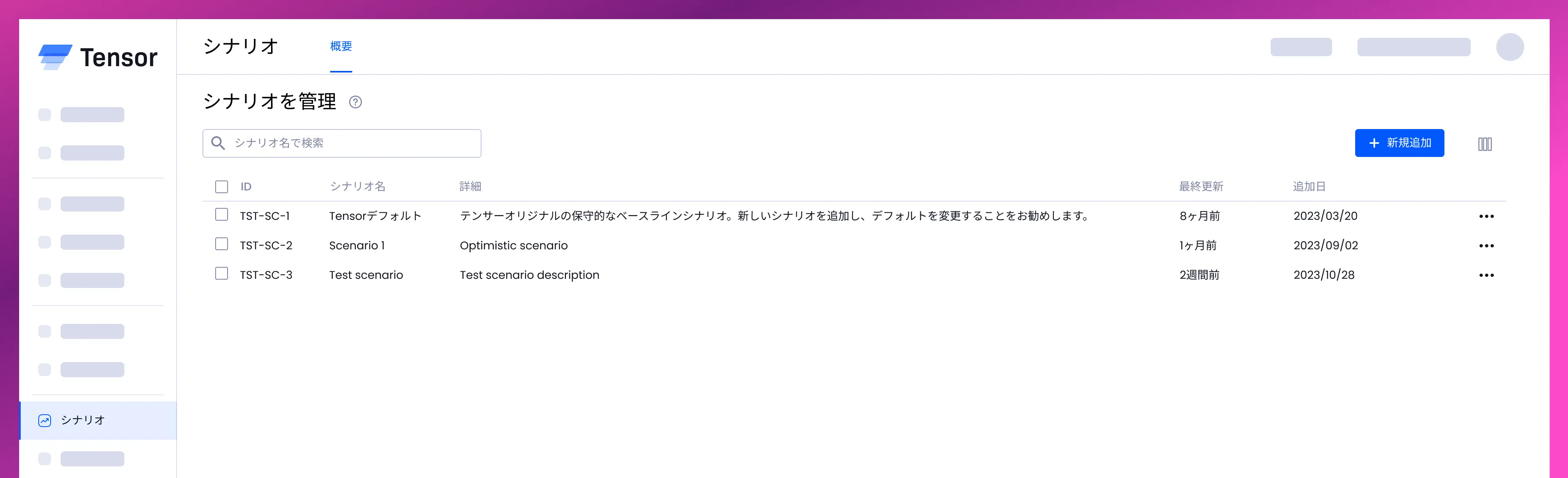Sort by シナリオ名 column header

click(x=357, y=186)
